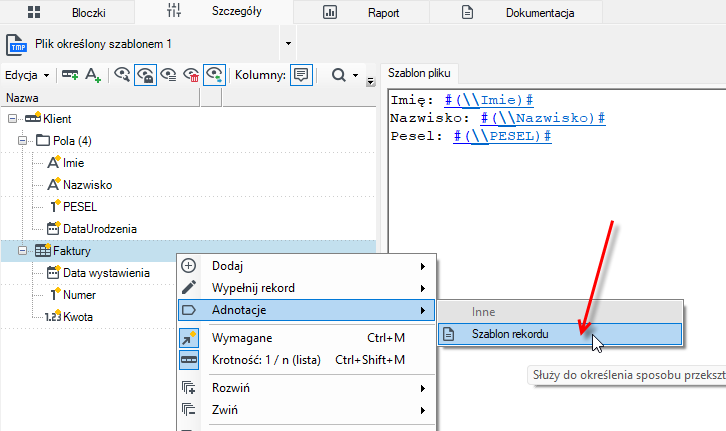Select the Klient record in tree
This screenshot has width=726, height=431.
pyautogui.click(x=57, y=119)
